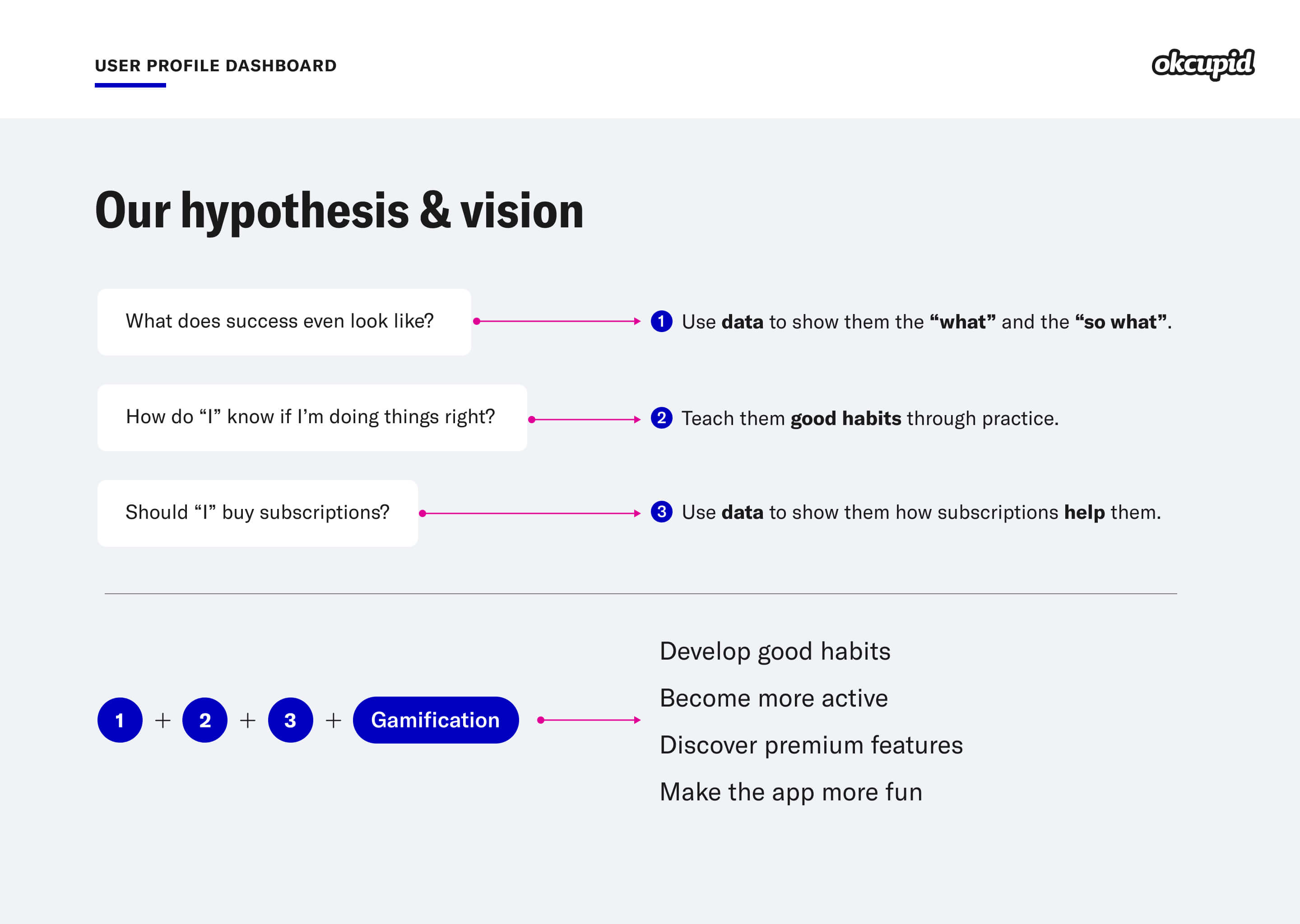This screenshot has height=924, width=1300.
Task: Click 'Should I buy subscriptions?' card
Action: pos(257,513)
